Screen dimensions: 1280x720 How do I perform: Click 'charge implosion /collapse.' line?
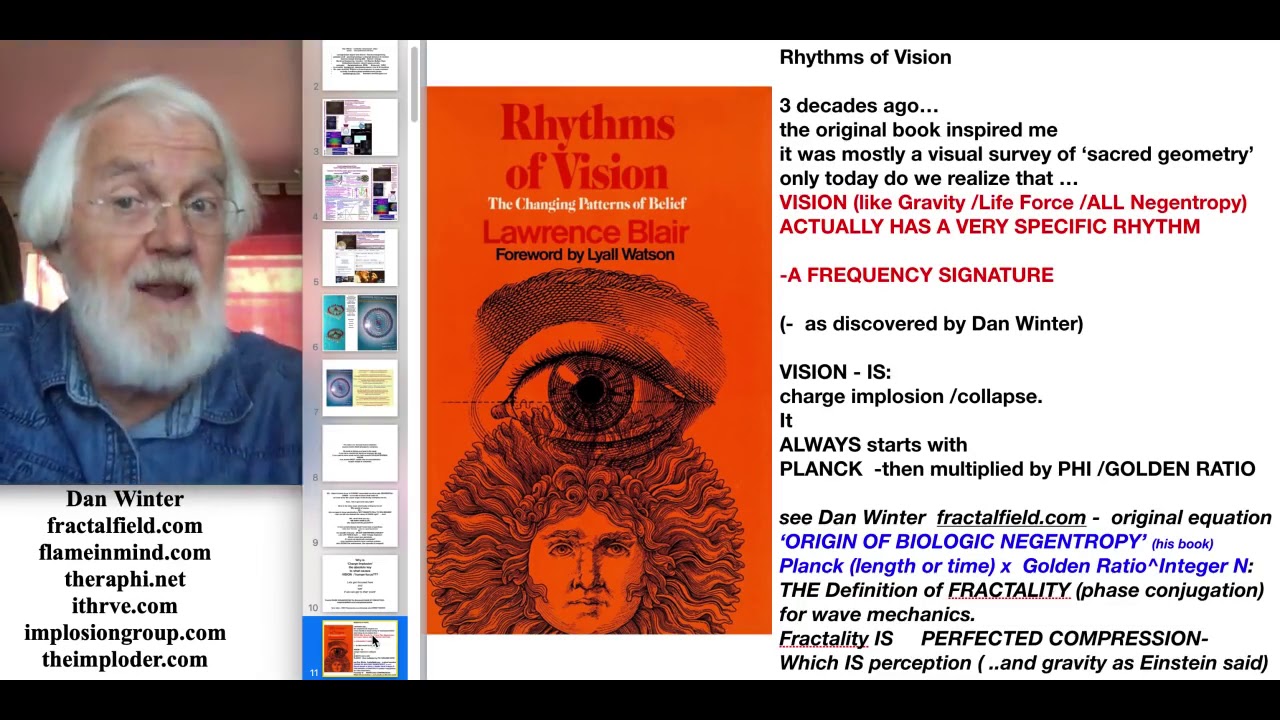[911, 397]
